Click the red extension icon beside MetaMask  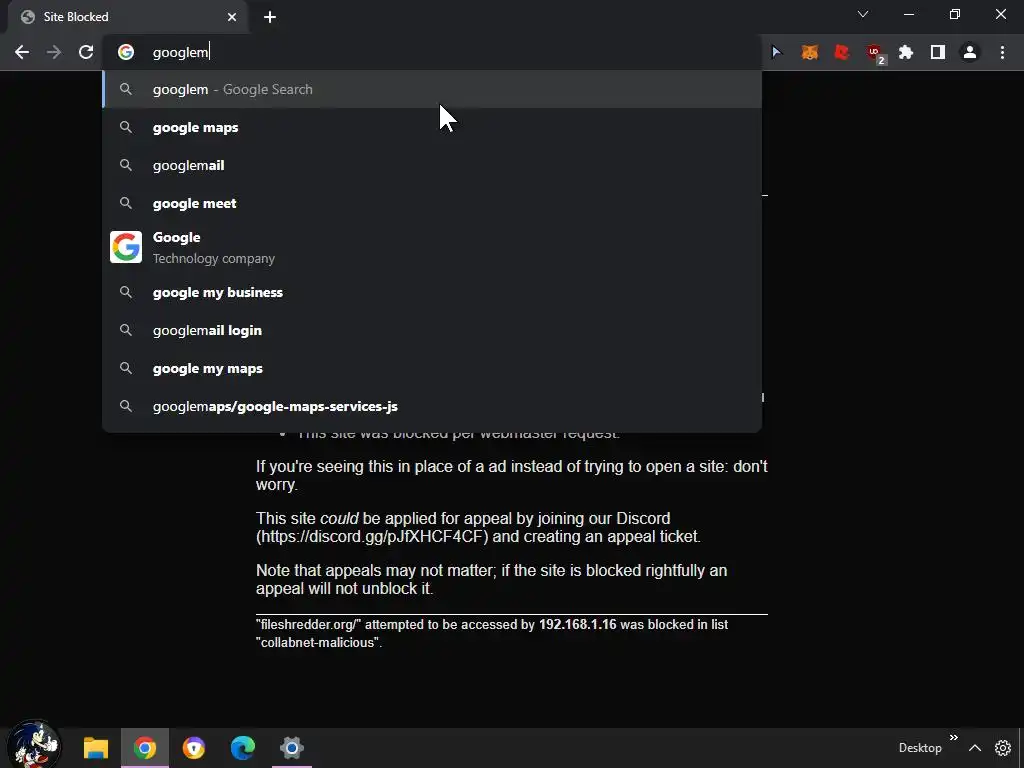[x=842, y=52]
